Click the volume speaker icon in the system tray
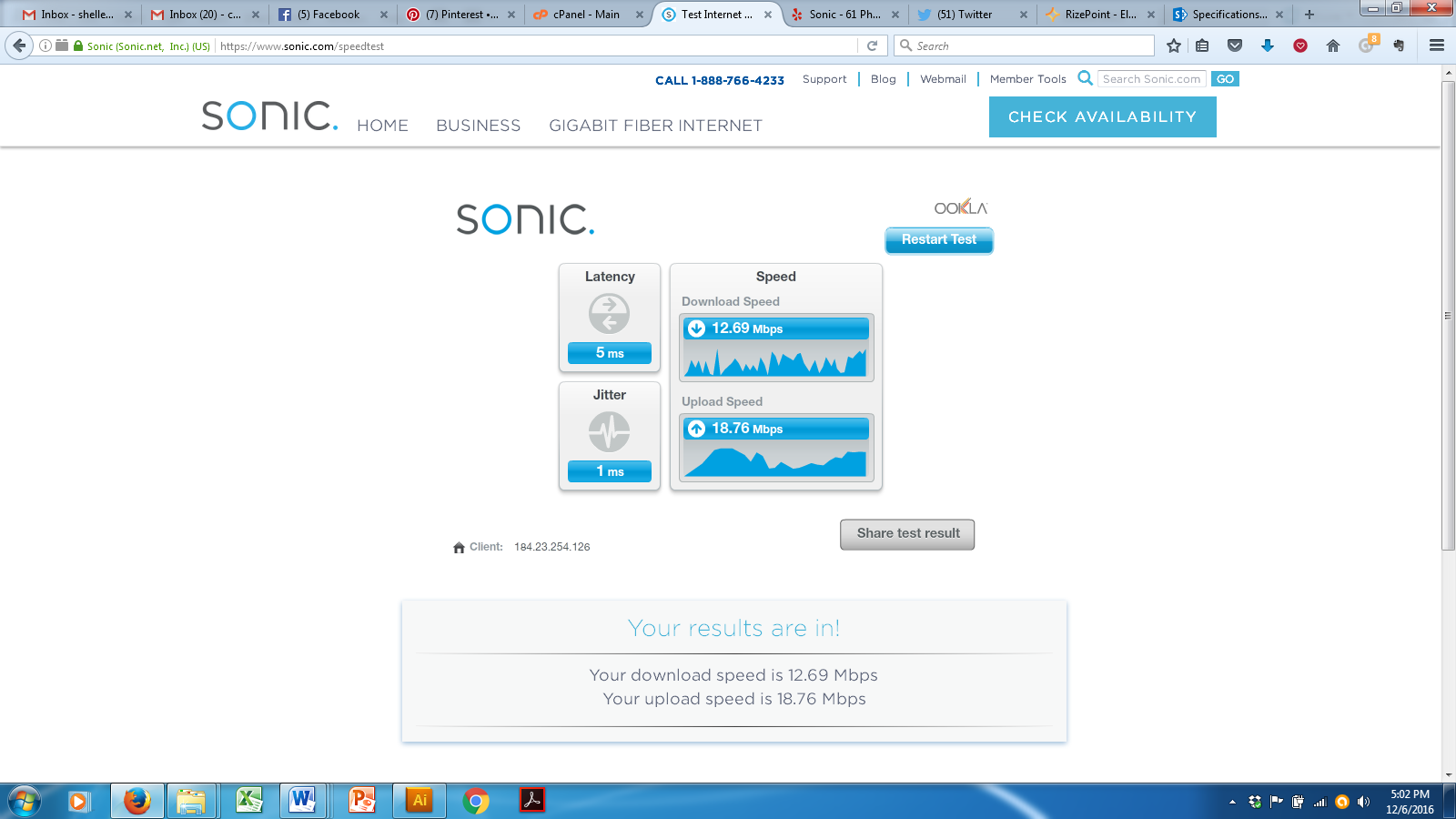 point(1363,802)
